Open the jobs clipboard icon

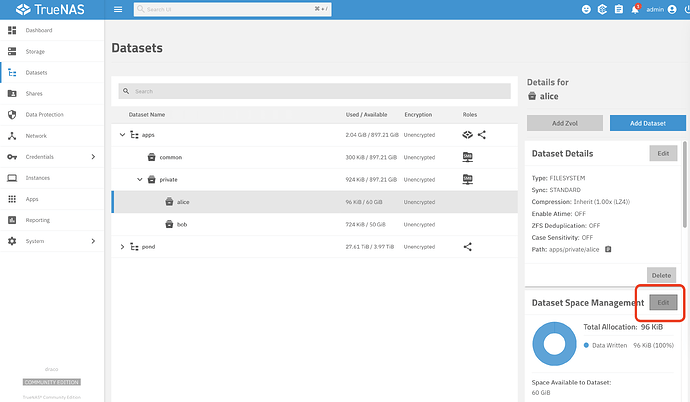pos(619,9)
